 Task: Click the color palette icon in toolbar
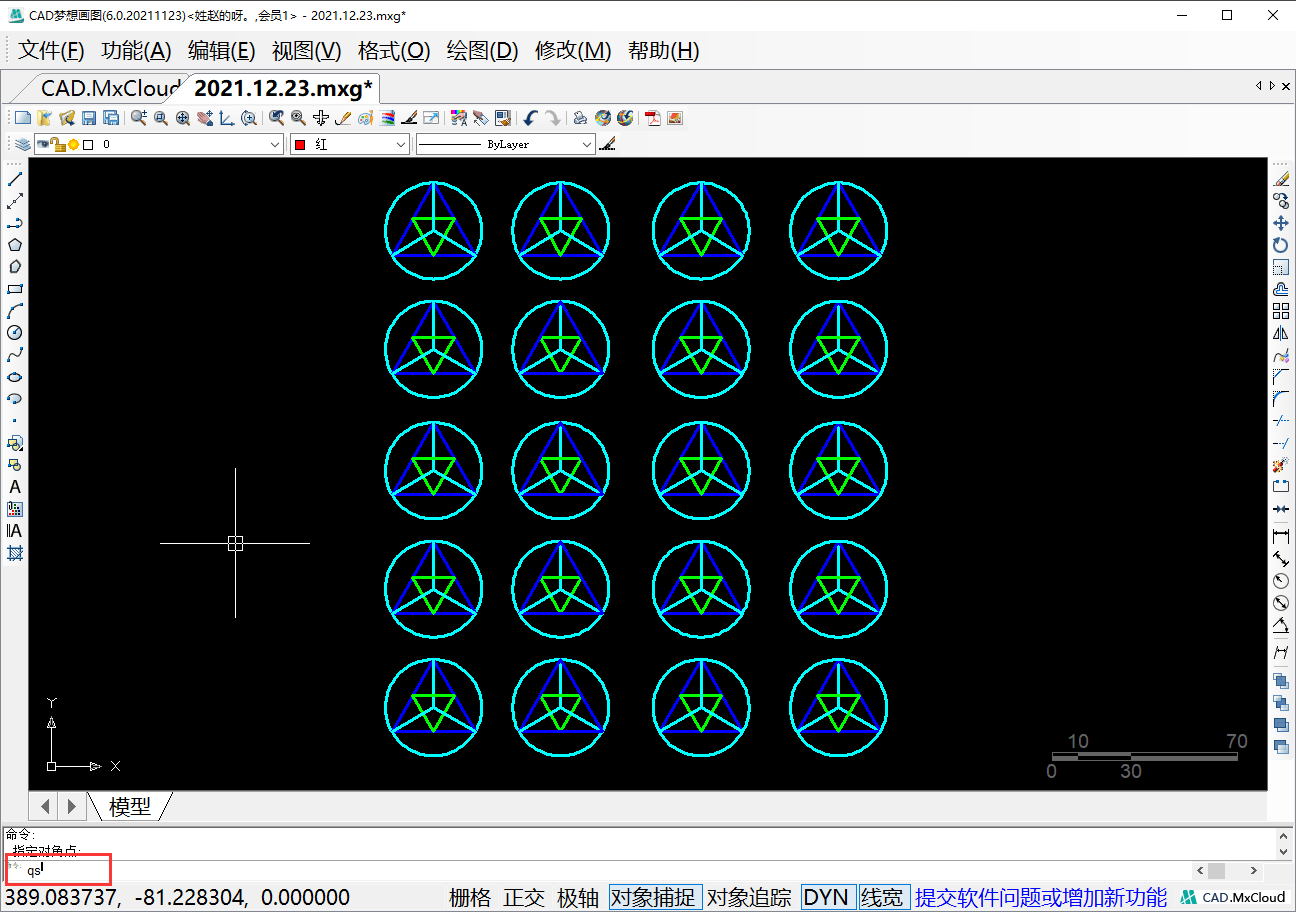[365, 118]
